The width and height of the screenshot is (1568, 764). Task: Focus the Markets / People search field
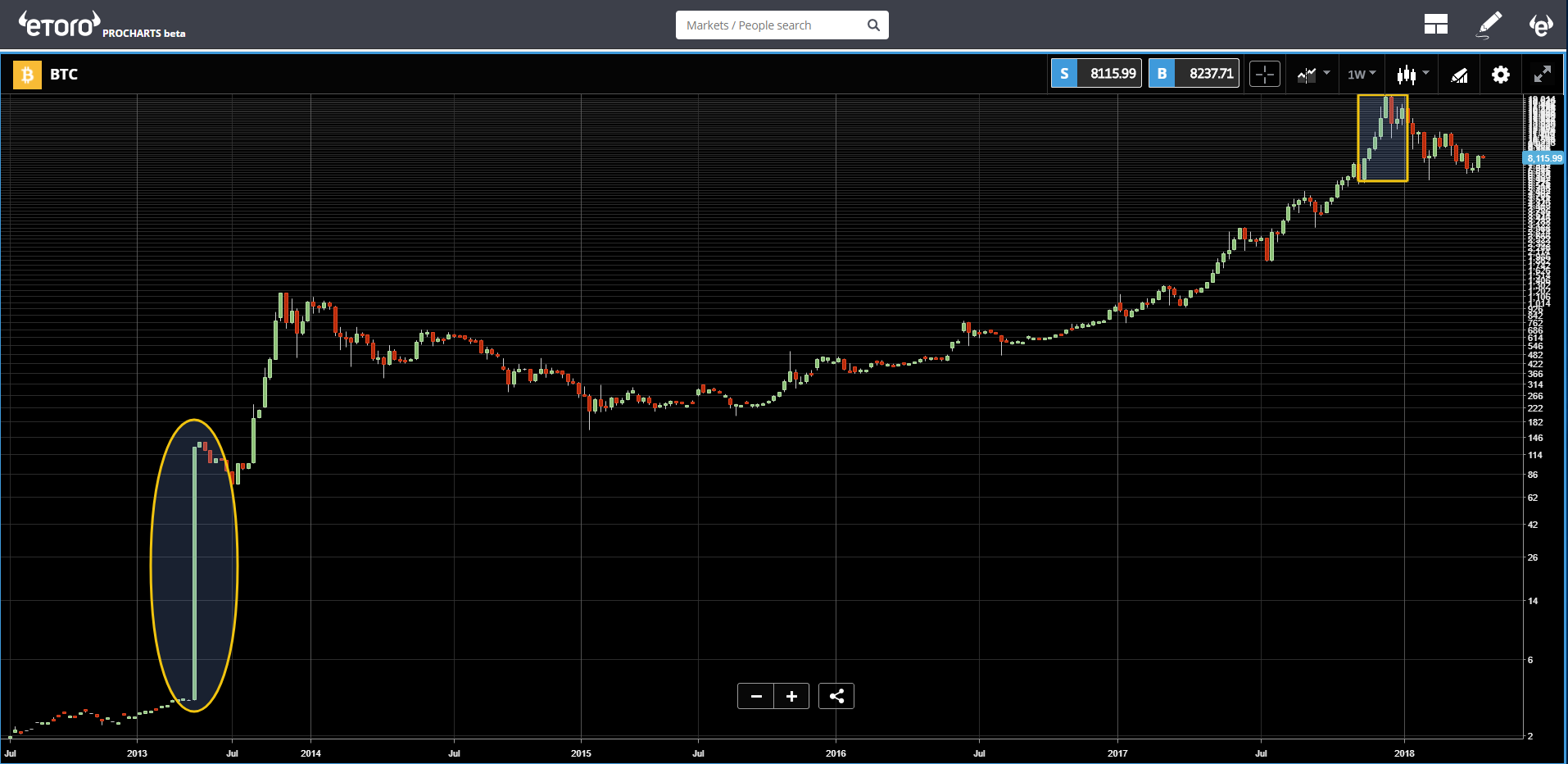pyautogui.click(x=782, y=25)
